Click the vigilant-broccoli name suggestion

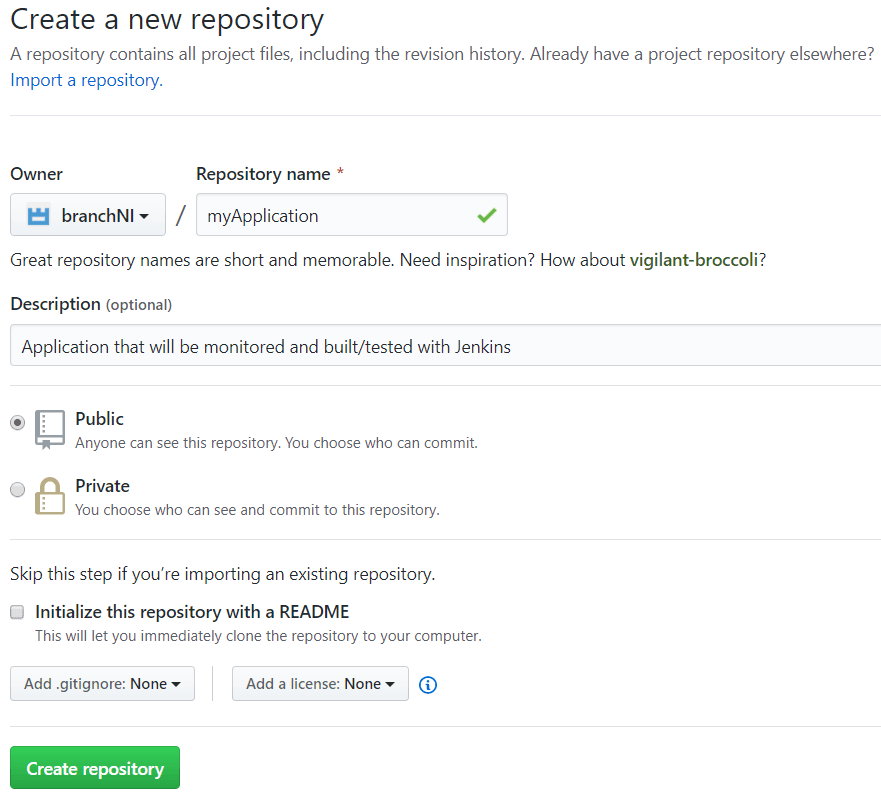692,259
